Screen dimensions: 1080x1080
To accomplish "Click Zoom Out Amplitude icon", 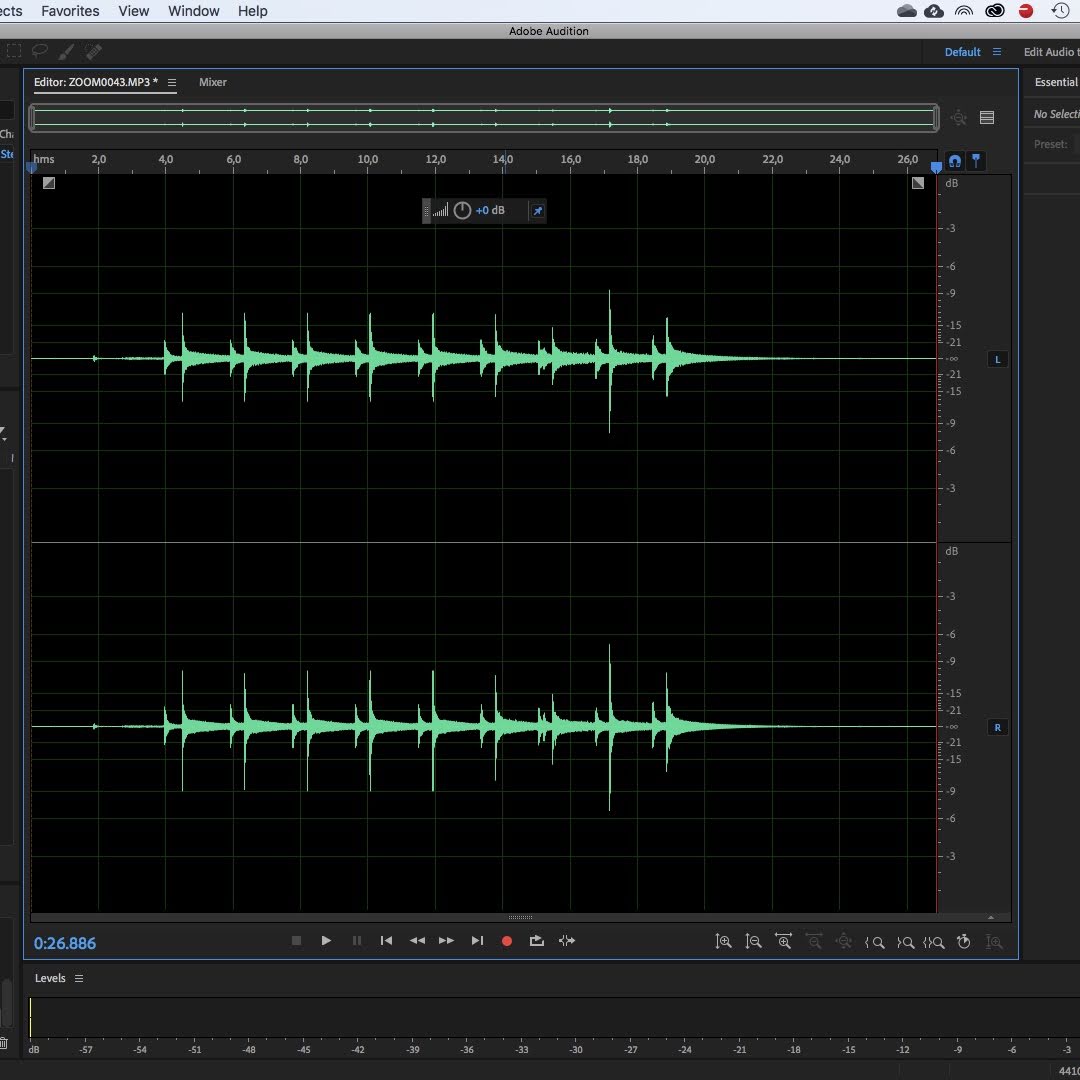I will [x=754, y=942].
